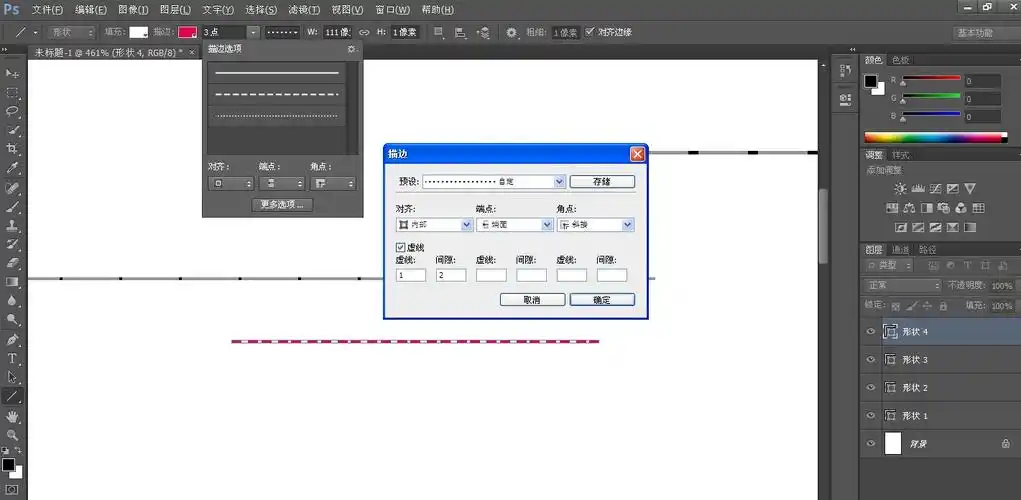Select the Move tool in the toolbox
This screenshot has width=1021, height=500.
coord(13,74)
